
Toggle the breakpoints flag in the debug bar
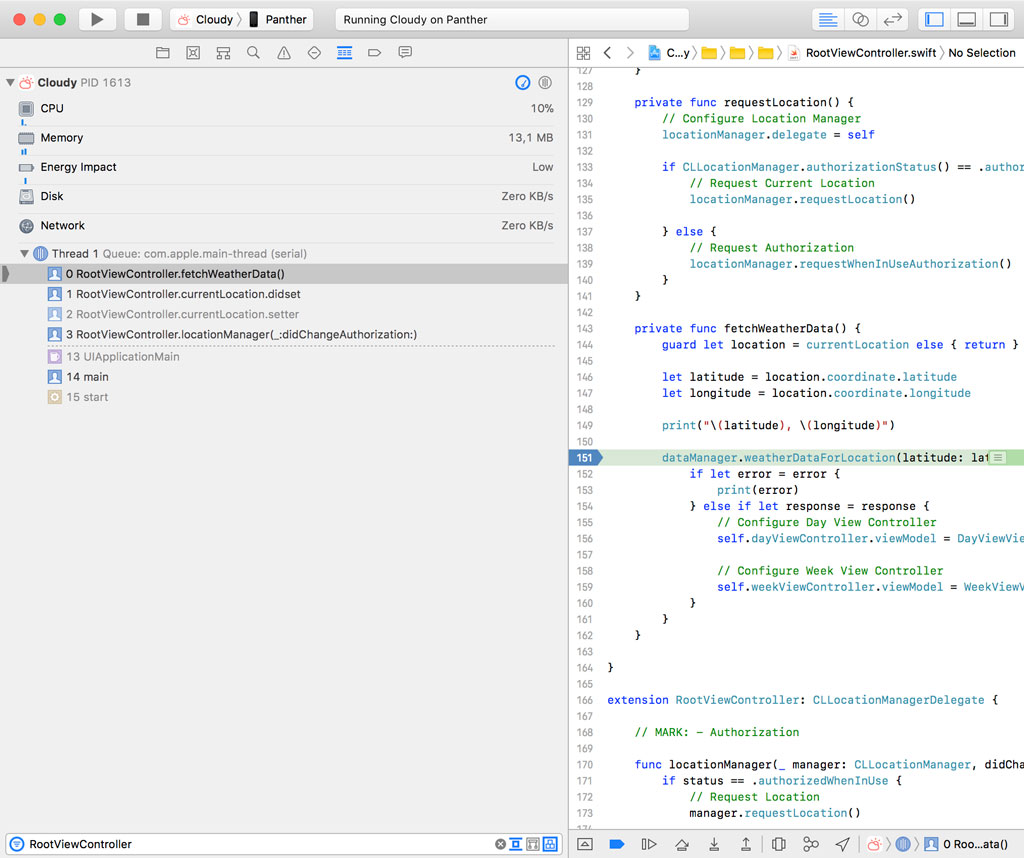[x=618, y=844]
